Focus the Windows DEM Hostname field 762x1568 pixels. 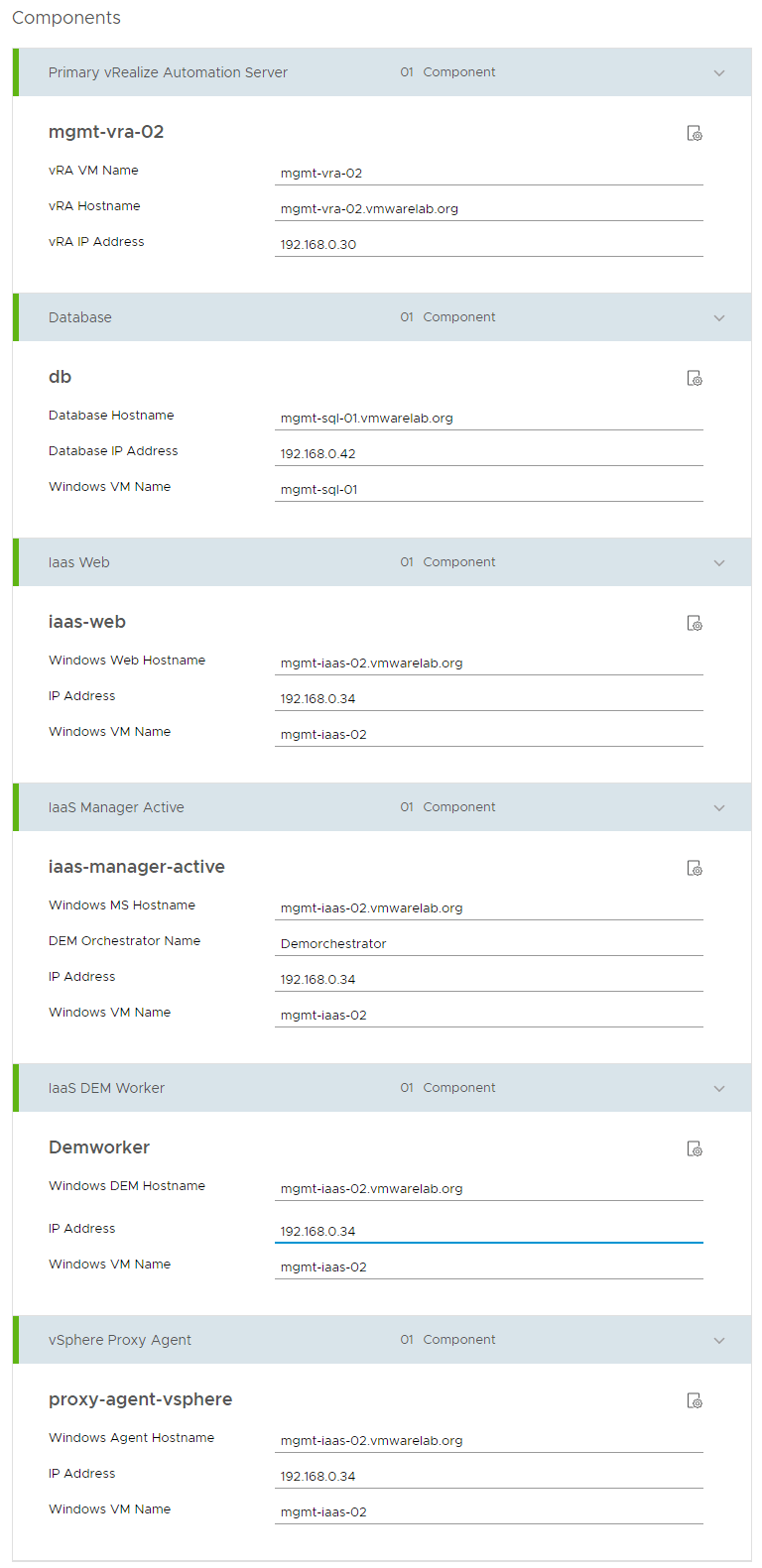pos(488,1189)
